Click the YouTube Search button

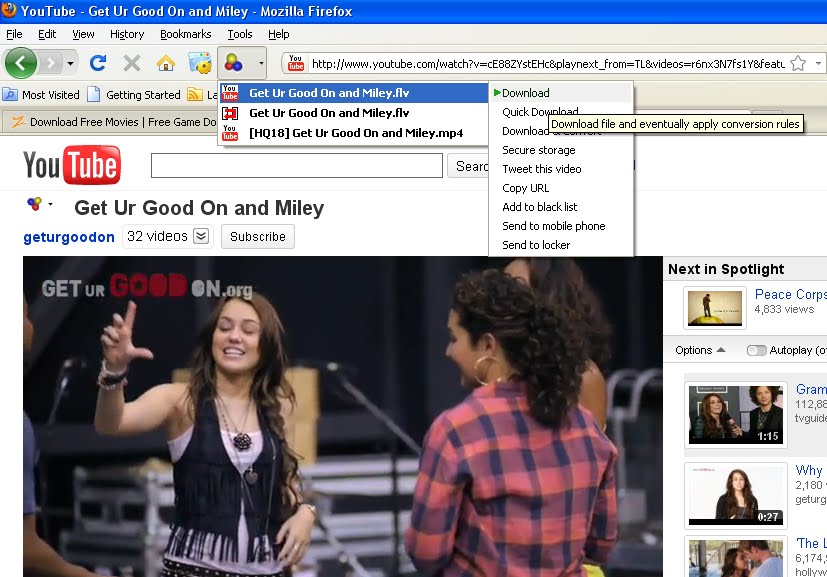(468, 166)
